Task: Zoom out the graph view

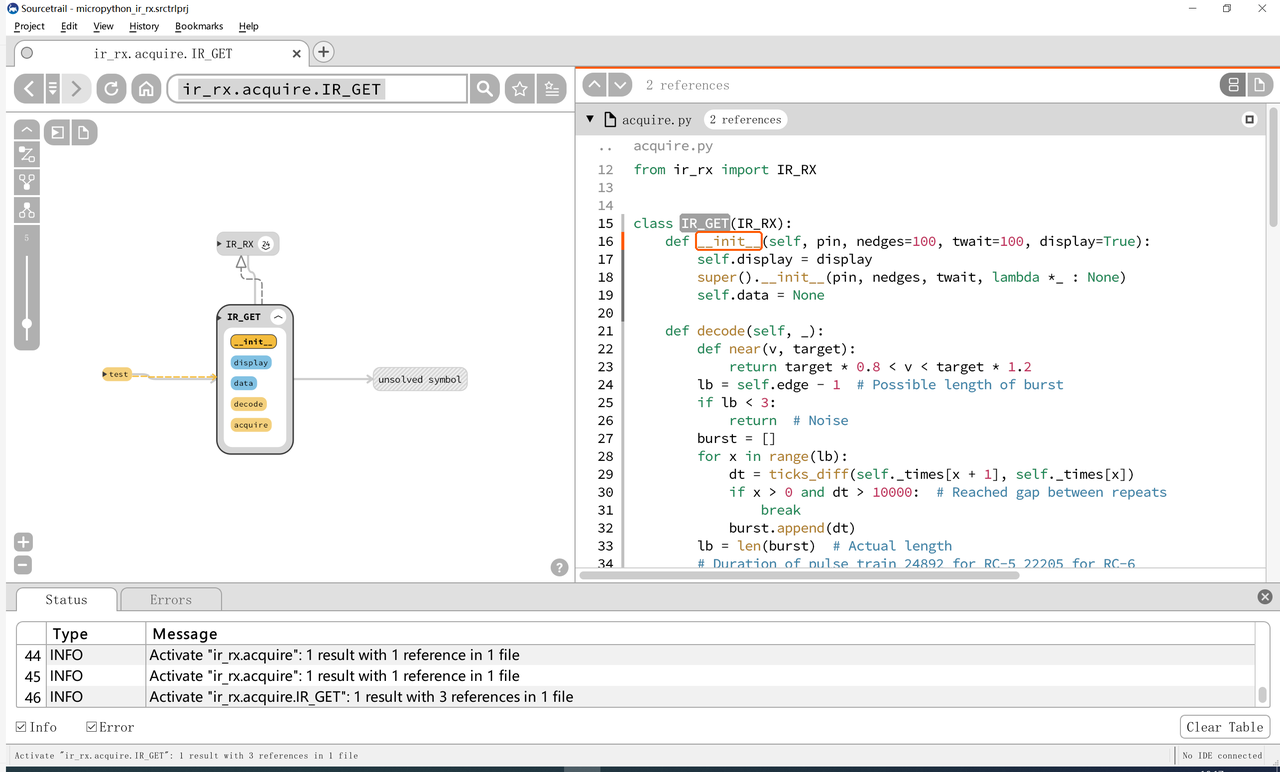Action: (23, 565)
